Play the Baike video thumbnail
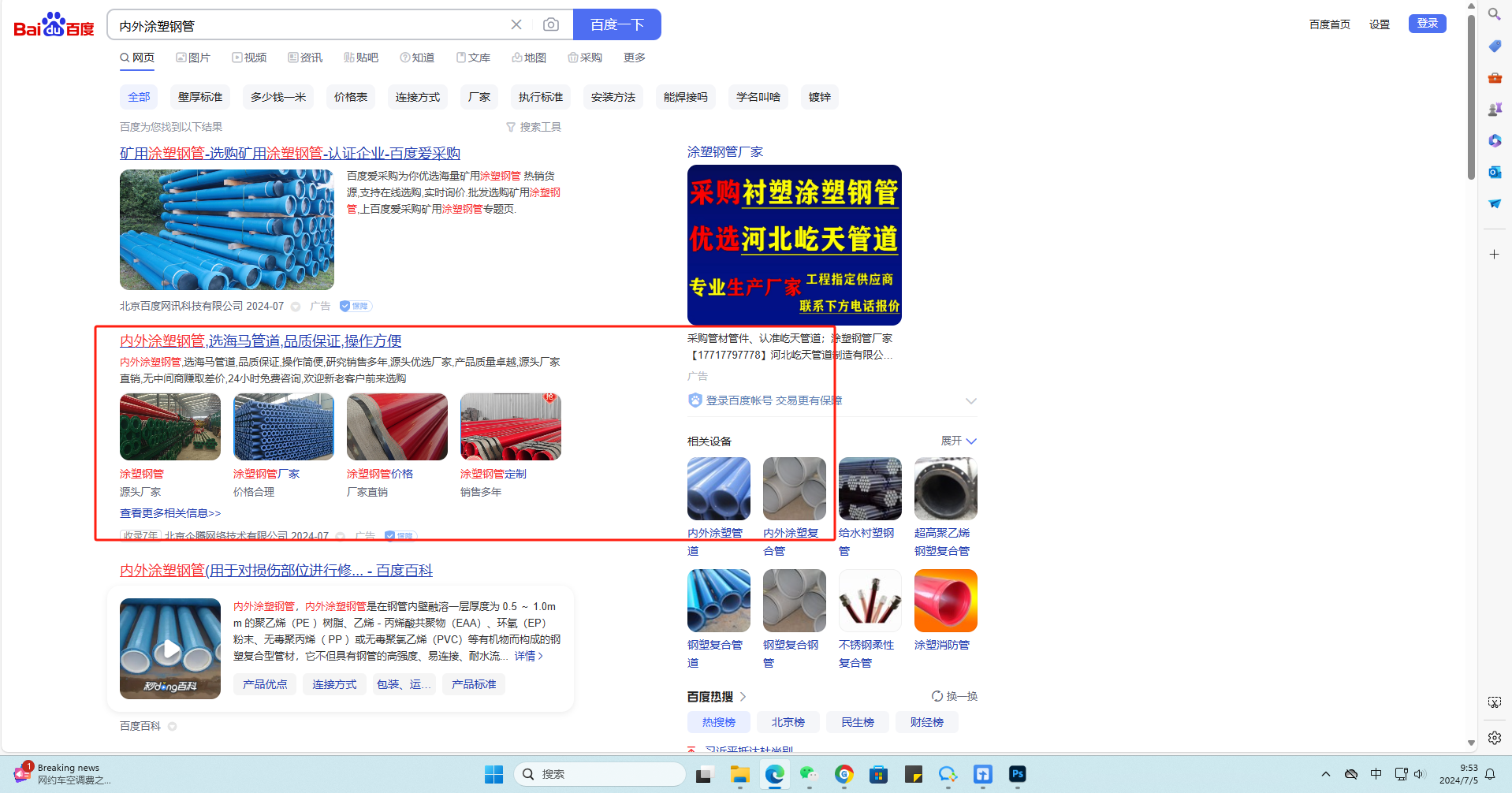The width and height of the screenshot is (1512, 793). (x=170, y=649)
